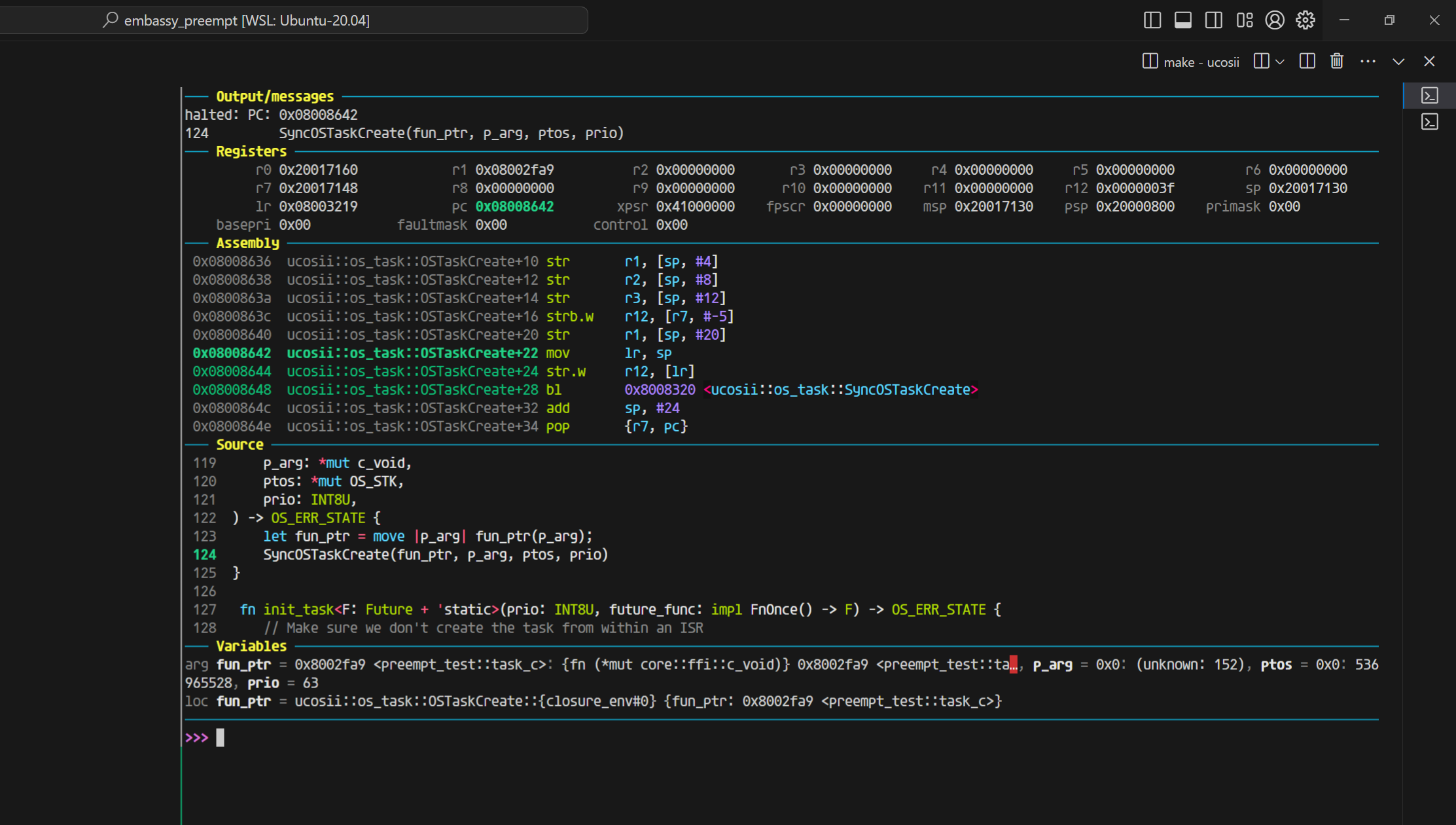Viewport: 1456px width, 825px height.
Task: Click the SyncOSTaskCreate address 0x8008320
Action: (660, 390)
